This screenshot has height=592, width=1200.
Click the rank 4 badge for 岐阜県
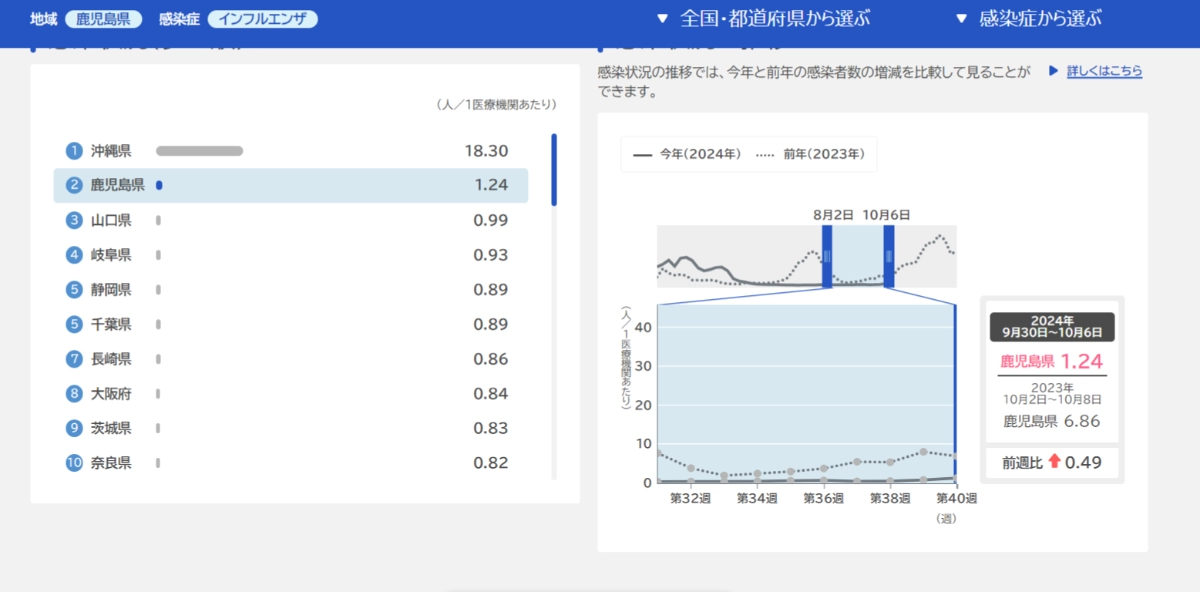point(74,255)
